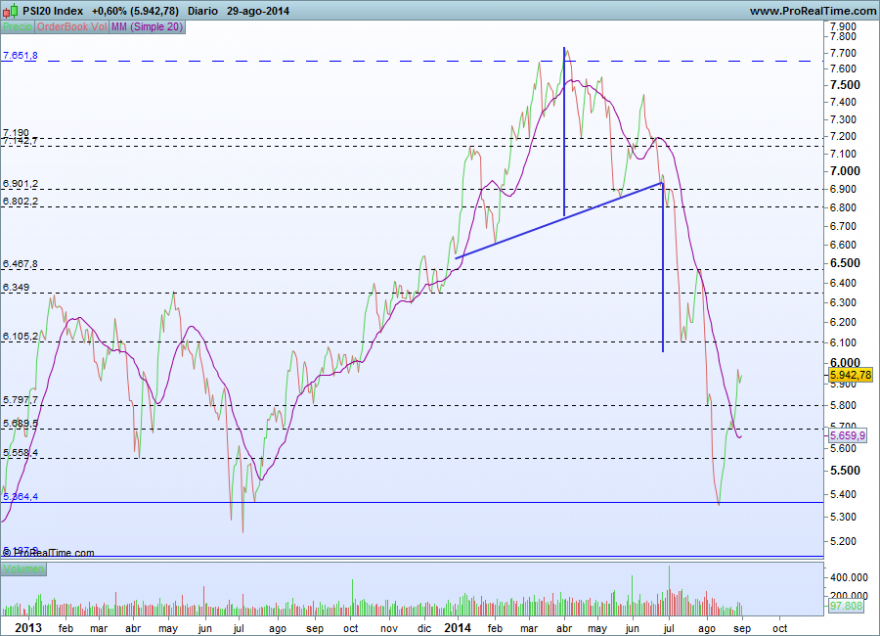Click the oct label at far right of axis
Image resolution: width=880 pixels, height=636 pixels.
coord(780,628)
